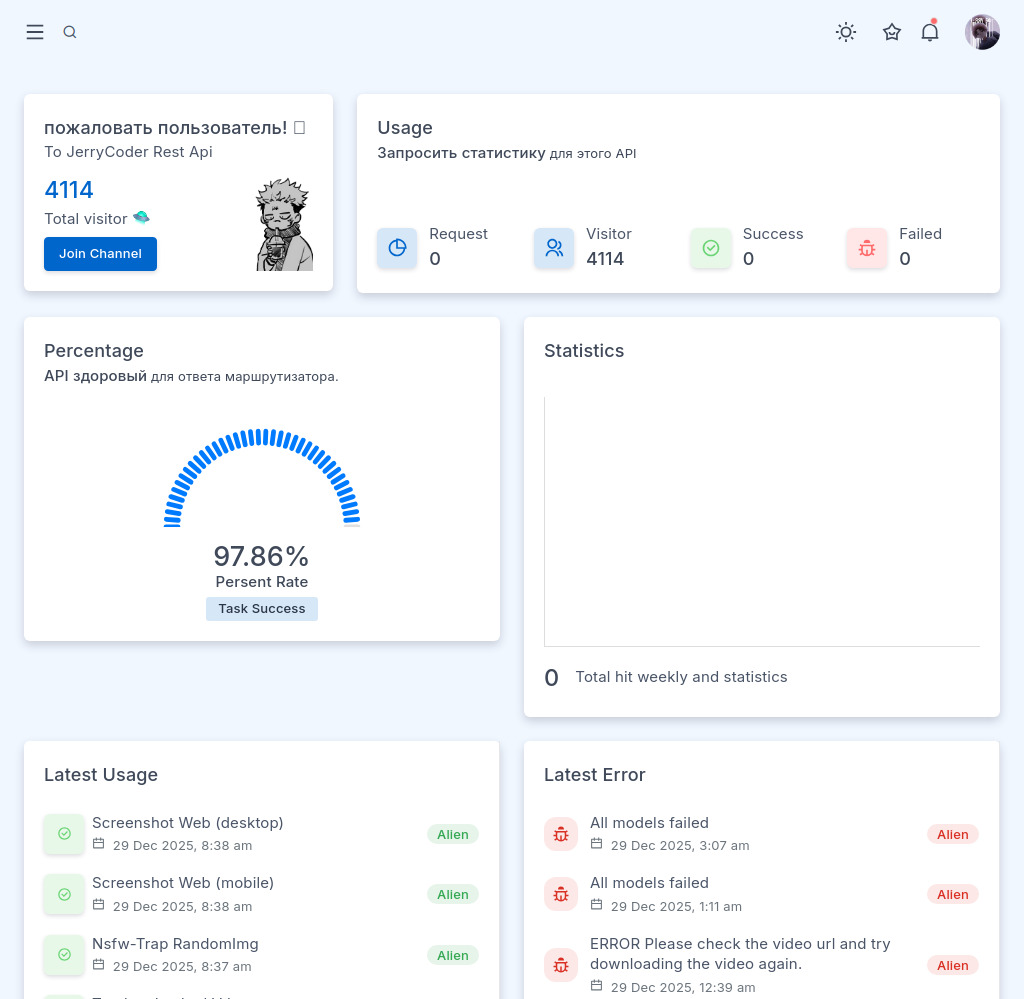
Task: Click the star favorites icon in header
Action: 892,32
